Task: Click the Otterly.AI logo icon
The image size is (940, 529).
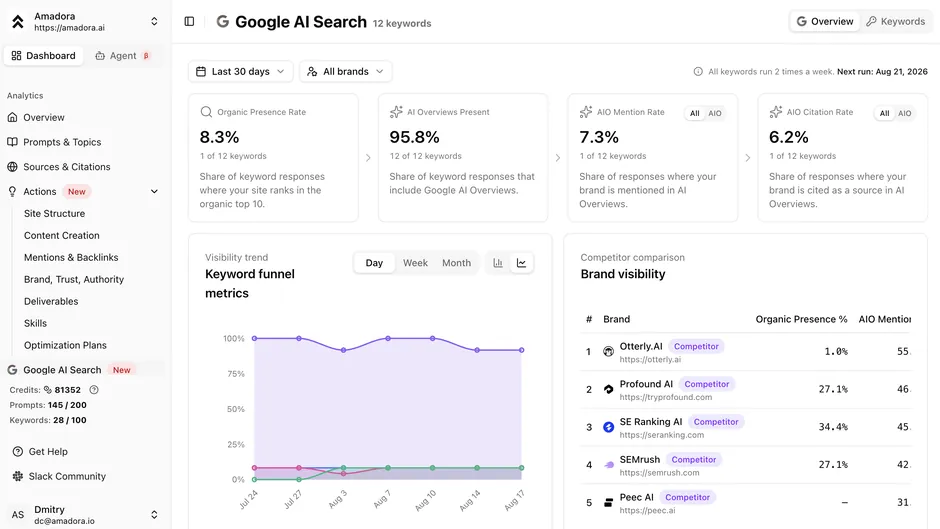Action: pyautogui.click(x=608, y=351)
